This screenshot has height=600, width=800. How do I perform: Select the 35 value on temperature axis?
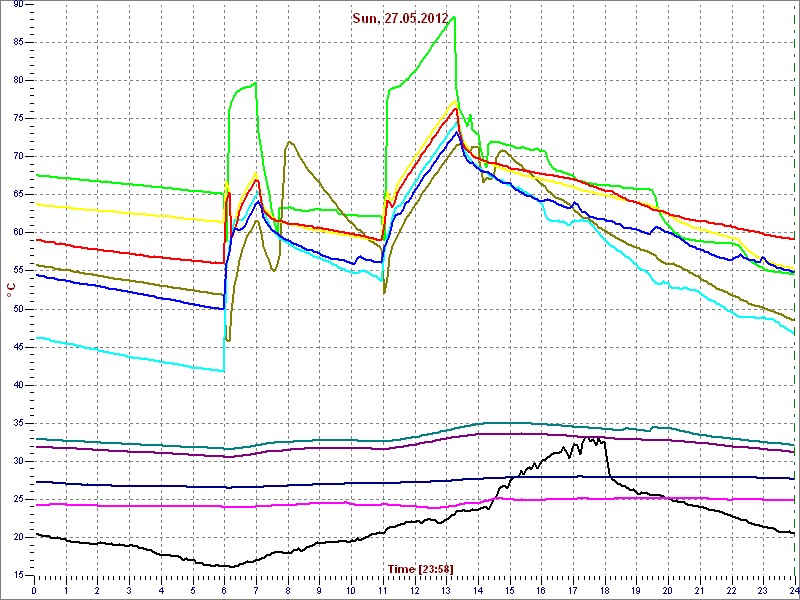click(x=18, y=423)
